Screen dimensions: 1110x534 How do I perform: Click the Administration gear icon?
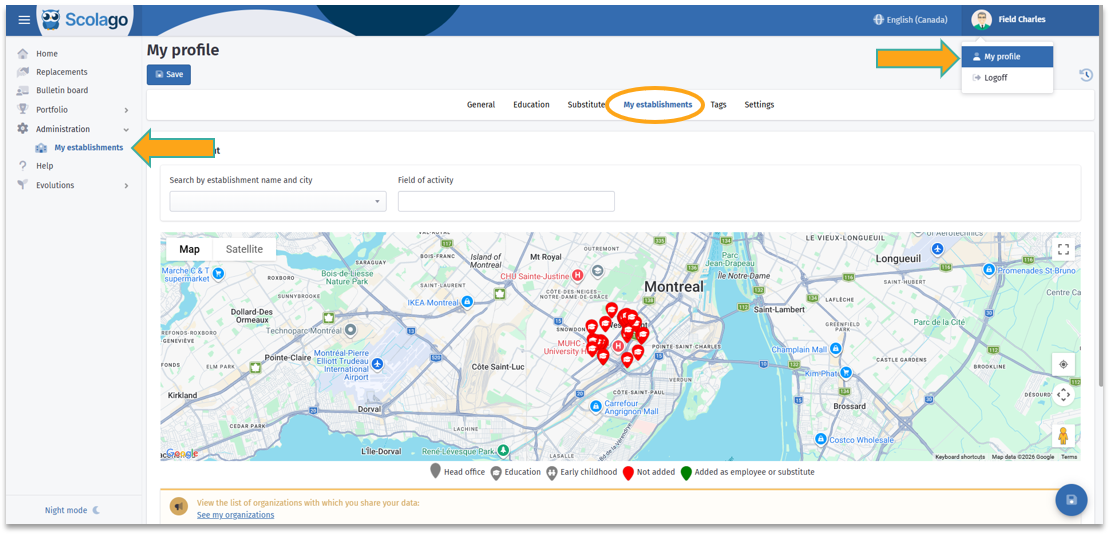(23, 129)
